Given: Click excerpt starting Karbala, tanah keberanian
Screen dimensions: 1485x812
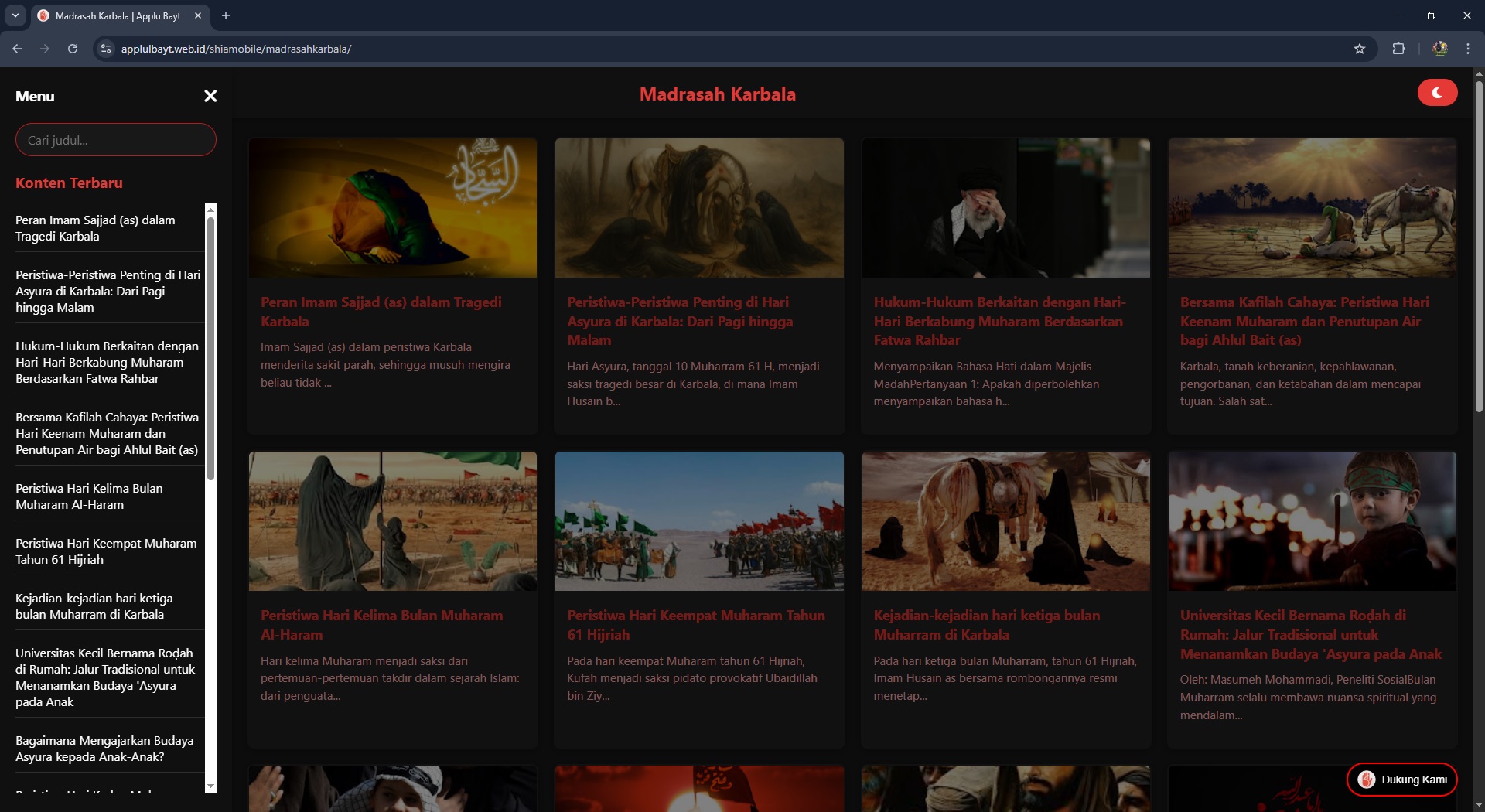Looking at the screenshot, I should click(x=1300, y=384).
